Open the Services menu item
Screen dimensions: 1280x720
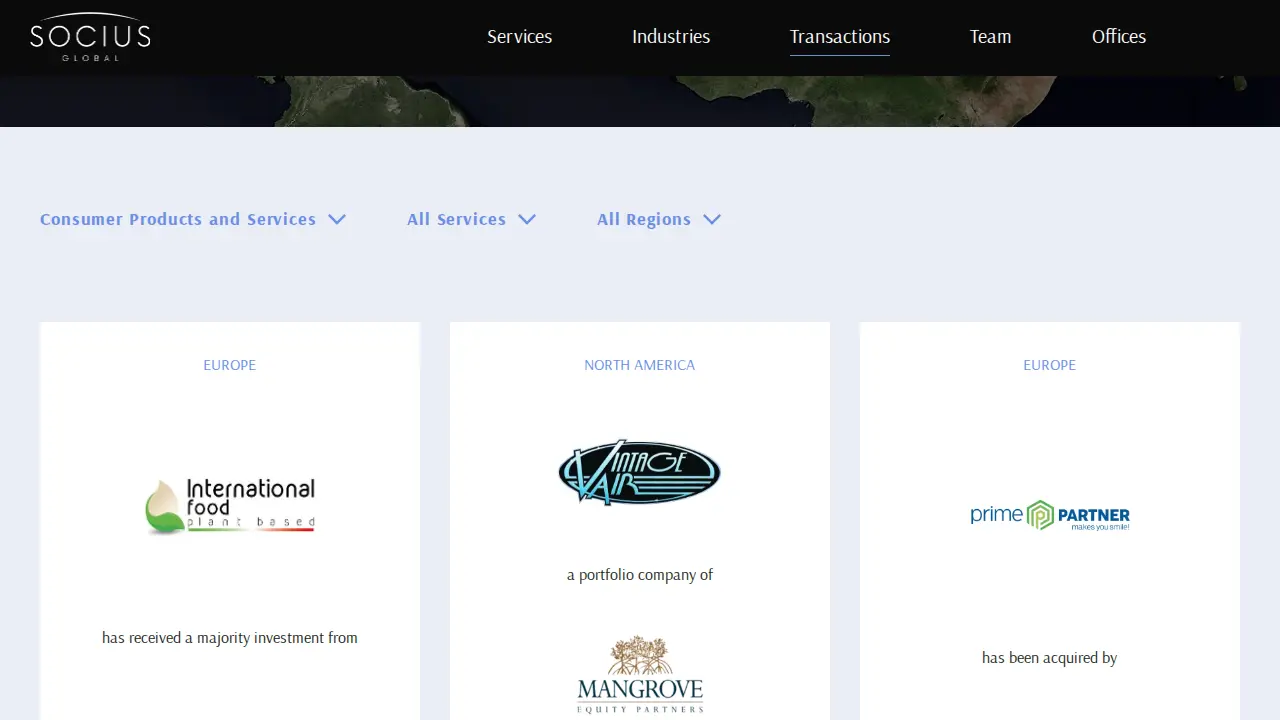point(519,37)
